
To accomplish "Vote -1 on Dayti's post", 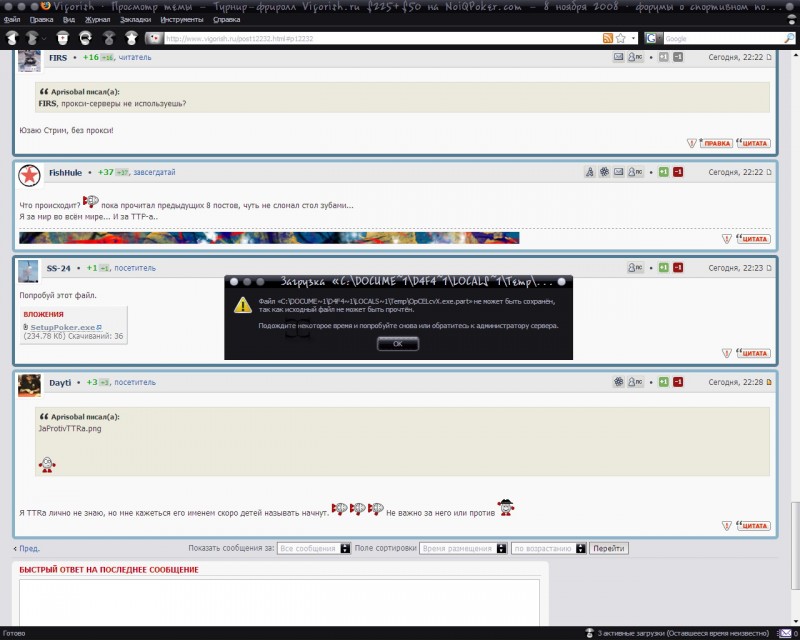I will (x=678, y=382).
